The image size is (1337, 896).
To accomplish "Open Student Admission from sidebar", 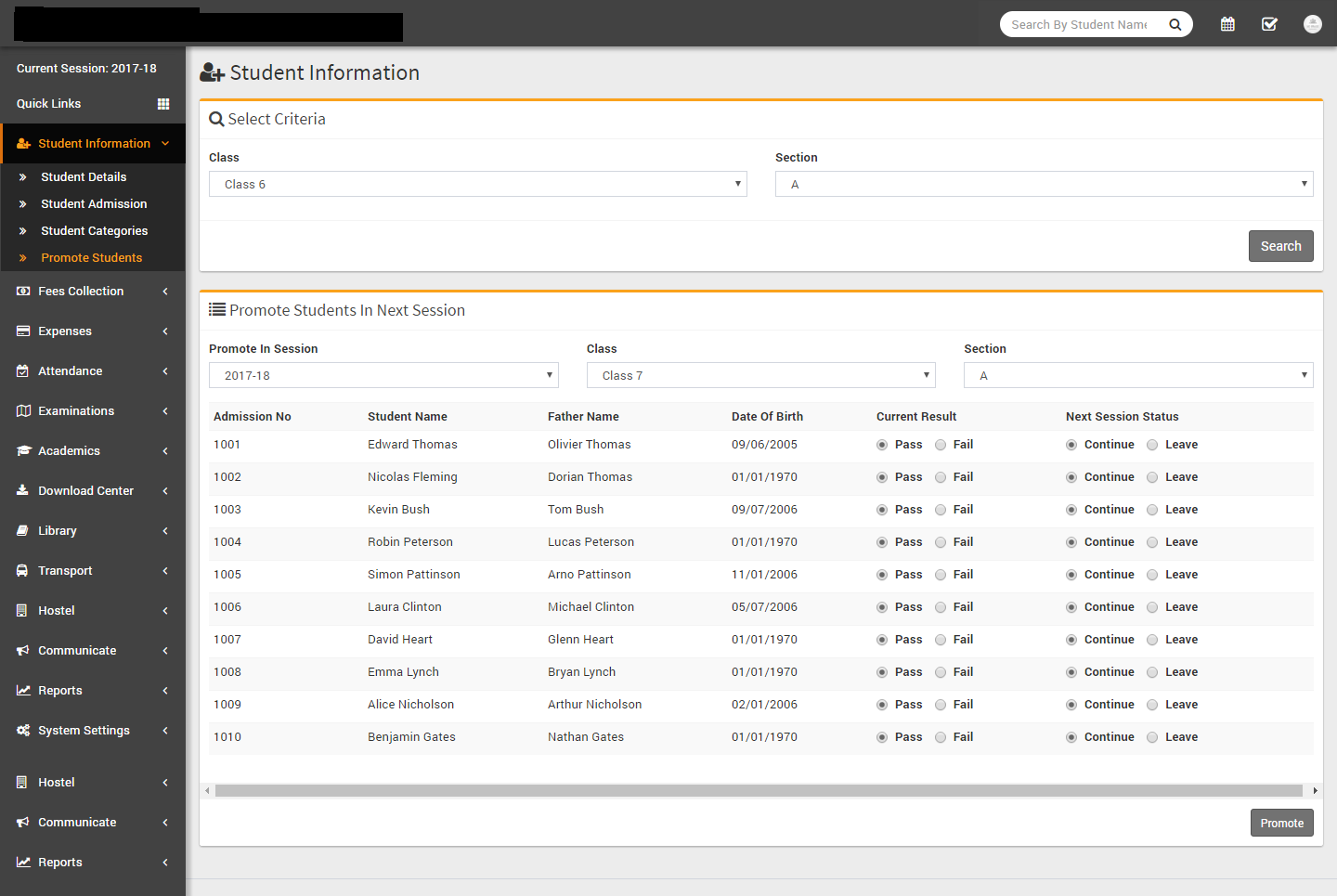I will (x=94, y=204).
